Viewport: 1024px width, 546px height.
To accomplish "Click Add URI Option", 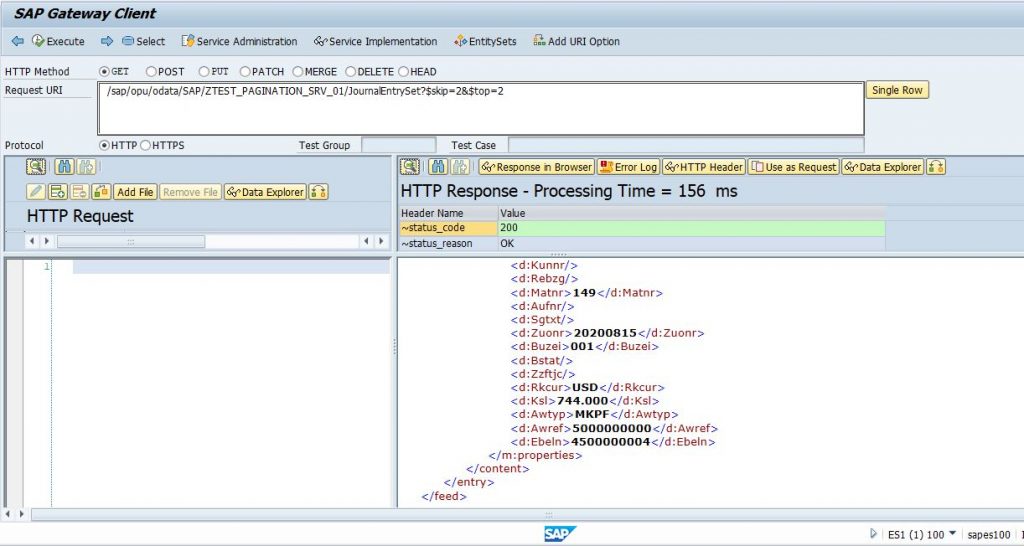I will pos(577,41).
